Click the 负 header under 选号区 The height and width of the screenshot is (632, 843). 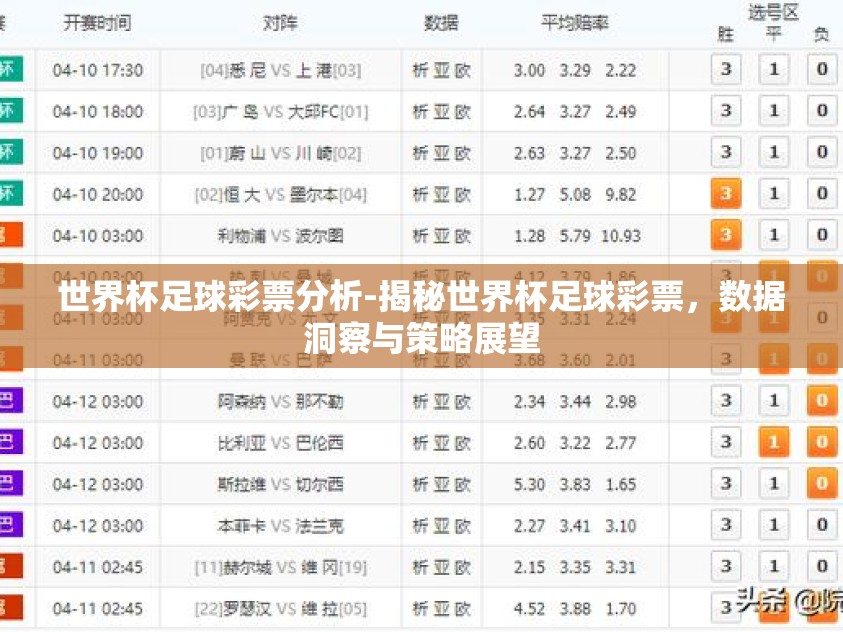pos(821,35)
